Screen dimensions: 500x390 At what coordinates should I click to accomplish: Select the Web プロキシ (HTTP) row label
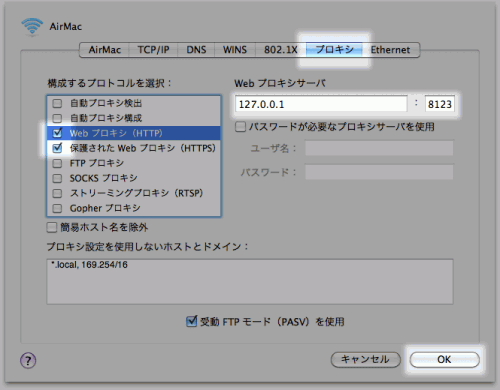116,133
